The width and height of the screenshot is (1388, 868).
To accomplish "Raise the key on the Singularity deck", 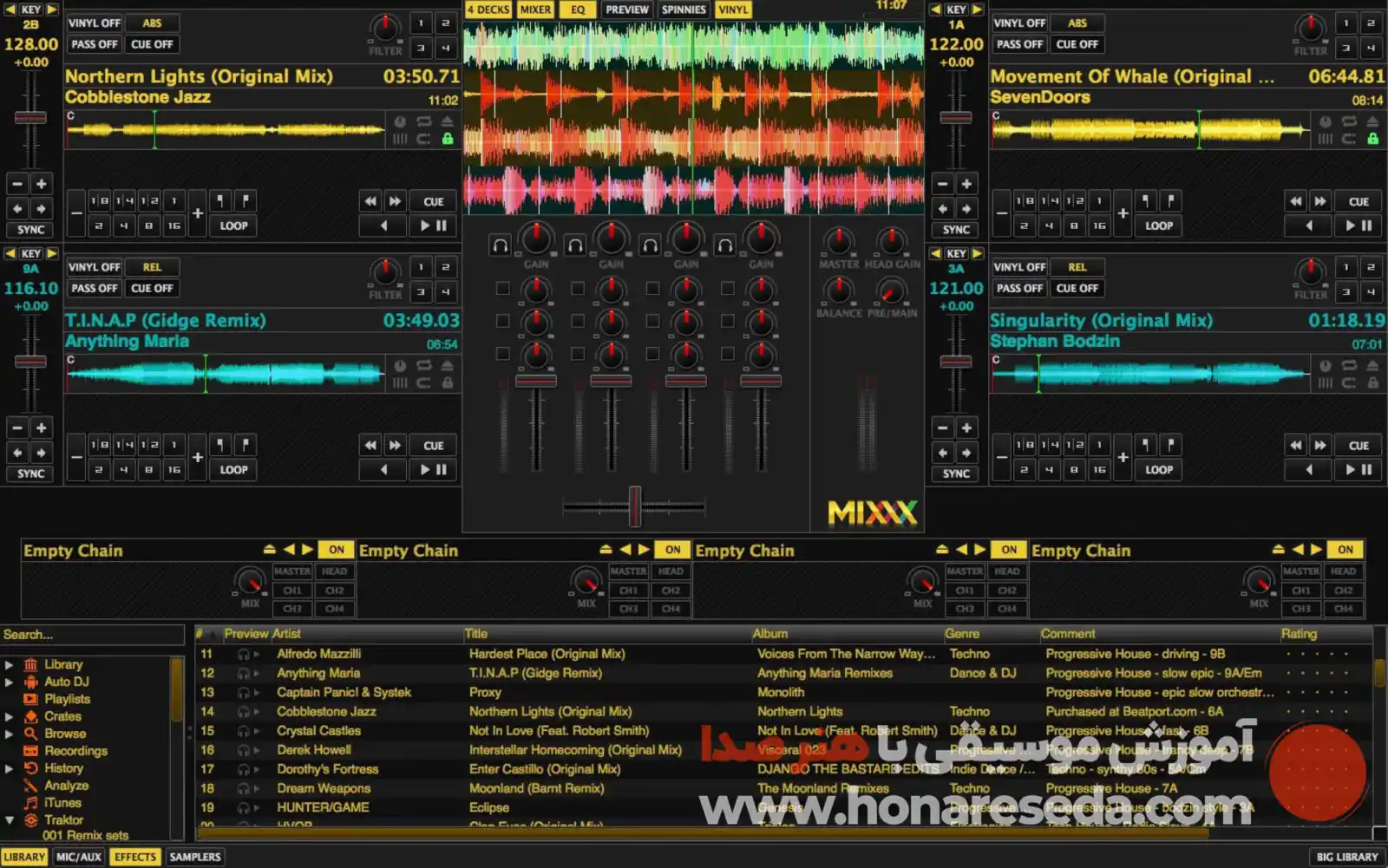I will (978, 253).
